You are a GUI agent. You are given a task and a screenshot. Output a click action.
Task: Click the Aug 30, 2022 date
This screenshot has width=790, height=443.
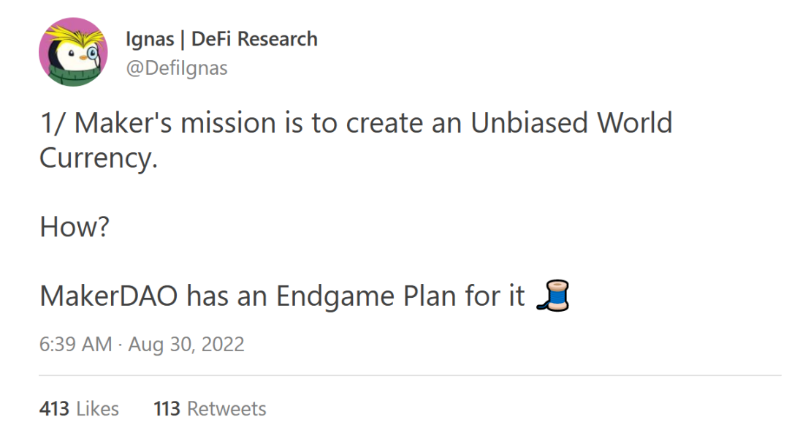(186, 344)
